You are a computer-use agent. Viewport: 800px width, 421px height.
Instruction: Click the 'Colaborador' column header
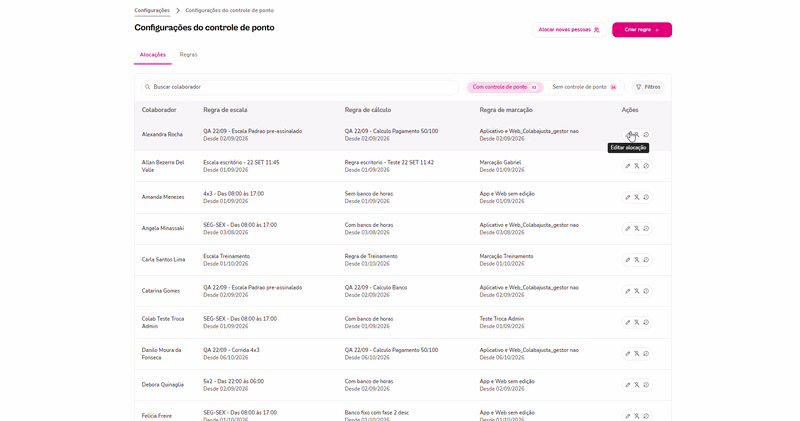point(159,110)
